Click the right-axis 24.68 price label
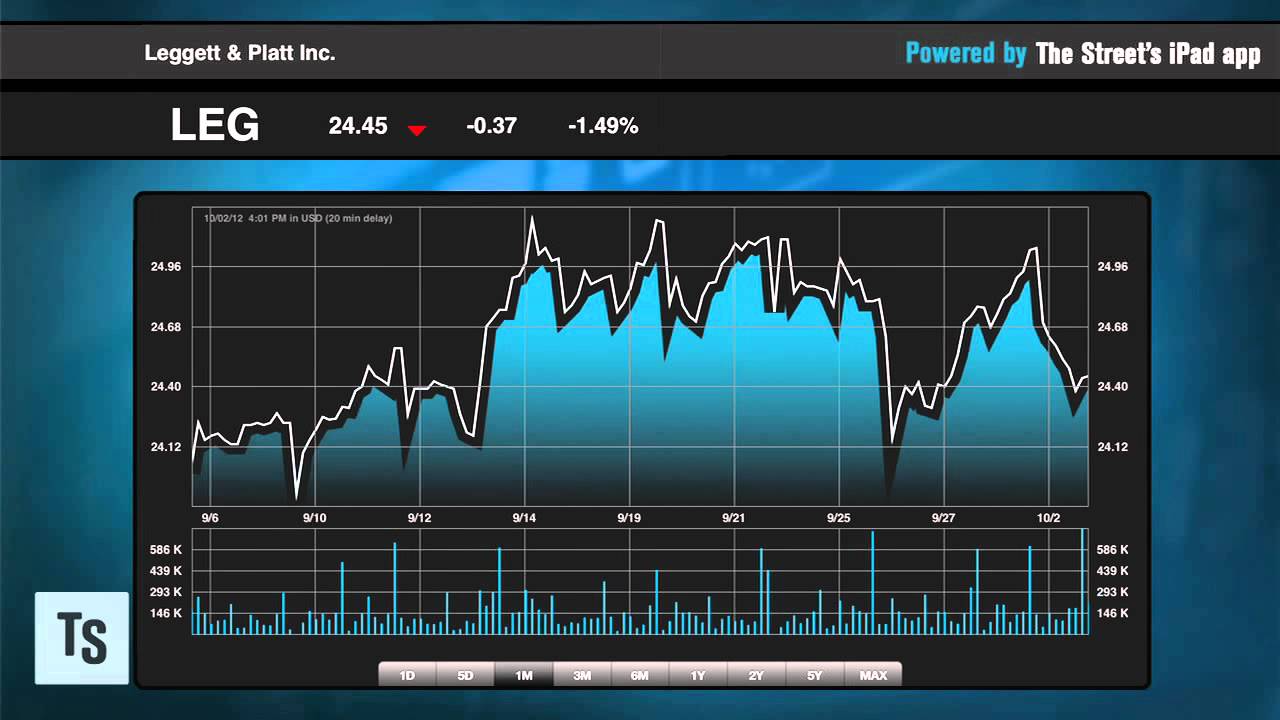The height and width of the screenshot is (720, 1280). (1113, 327)
